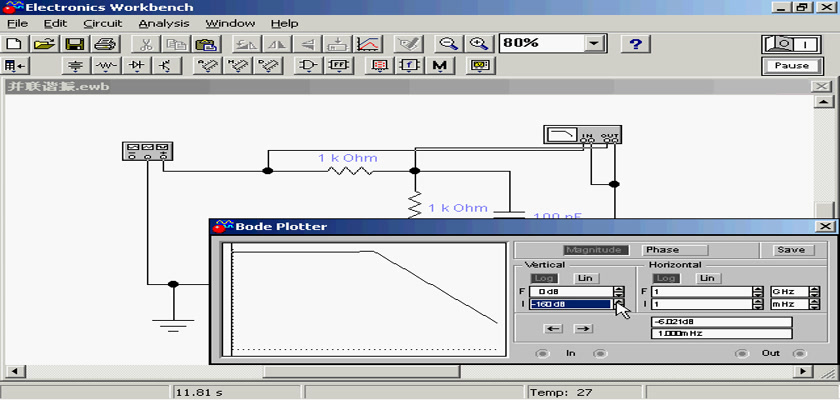This screenshot has width=840, height=400.
Task: Flip component vertically
Action: tap(308, 44)
